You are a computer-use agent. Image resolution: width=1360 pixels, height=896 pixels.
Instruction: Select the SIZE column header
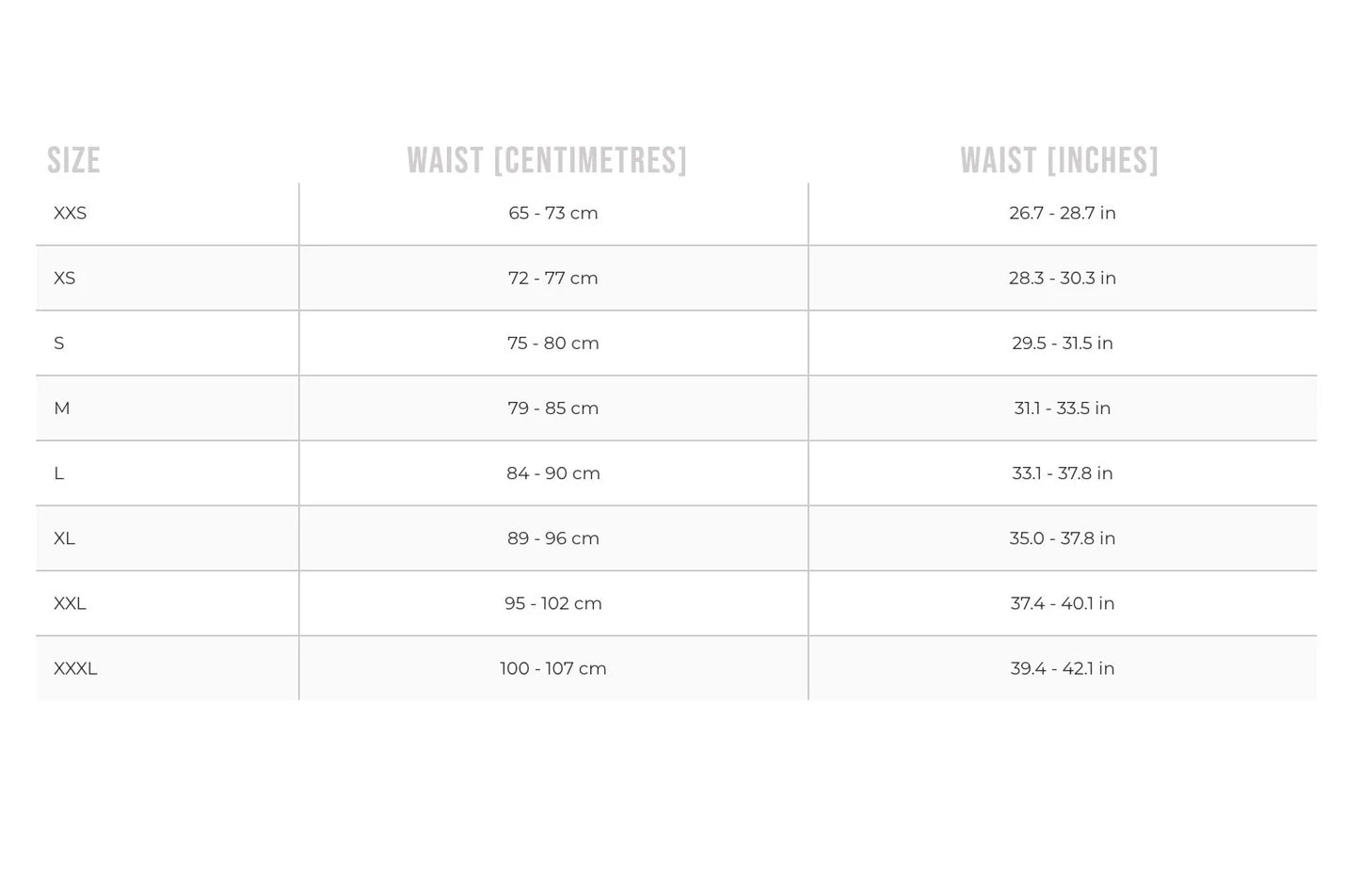pyautogui.click(x=73, y=161)
